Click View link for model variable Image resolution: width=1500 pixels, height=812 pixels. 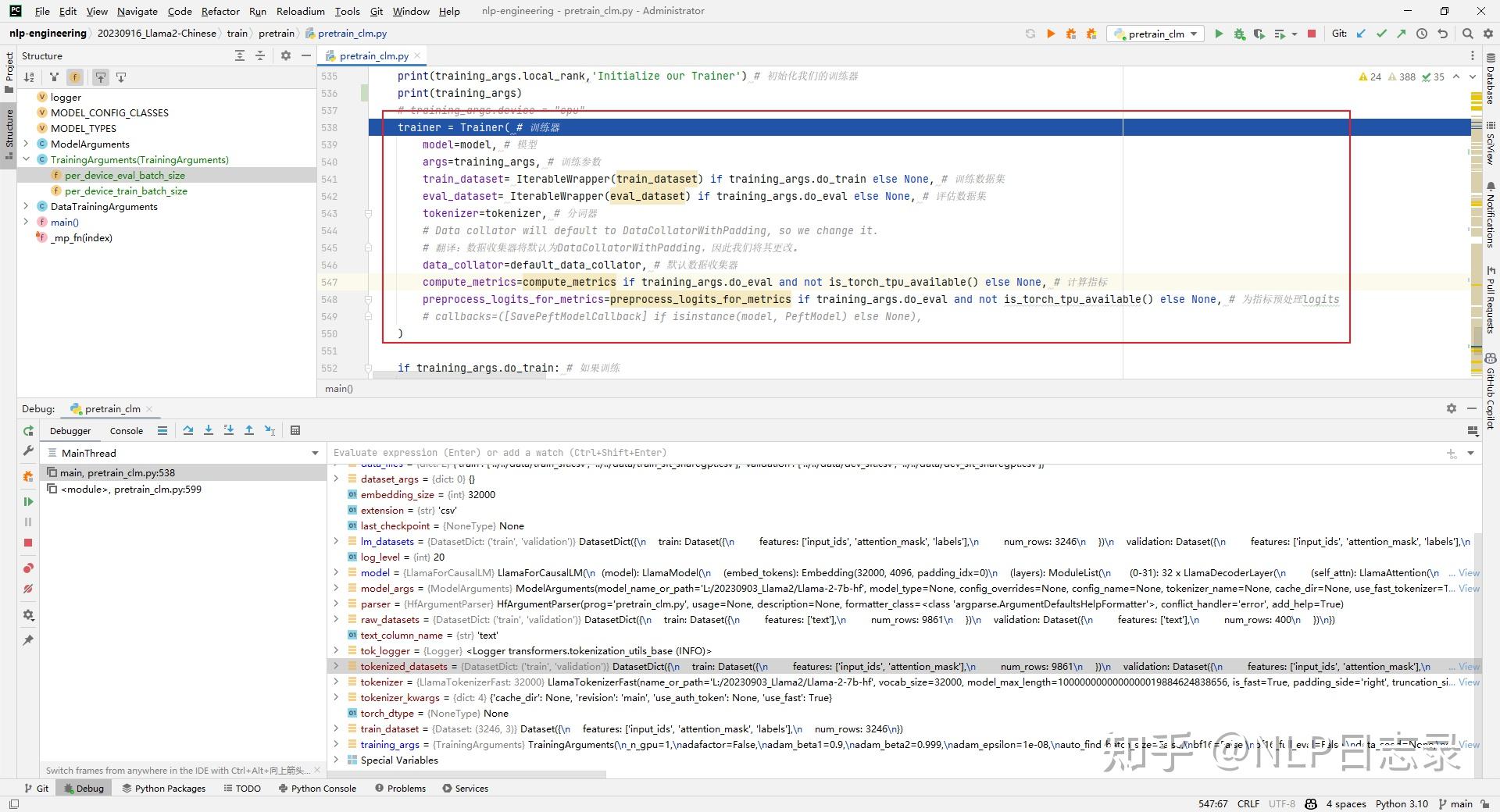tap(1468, 572)
